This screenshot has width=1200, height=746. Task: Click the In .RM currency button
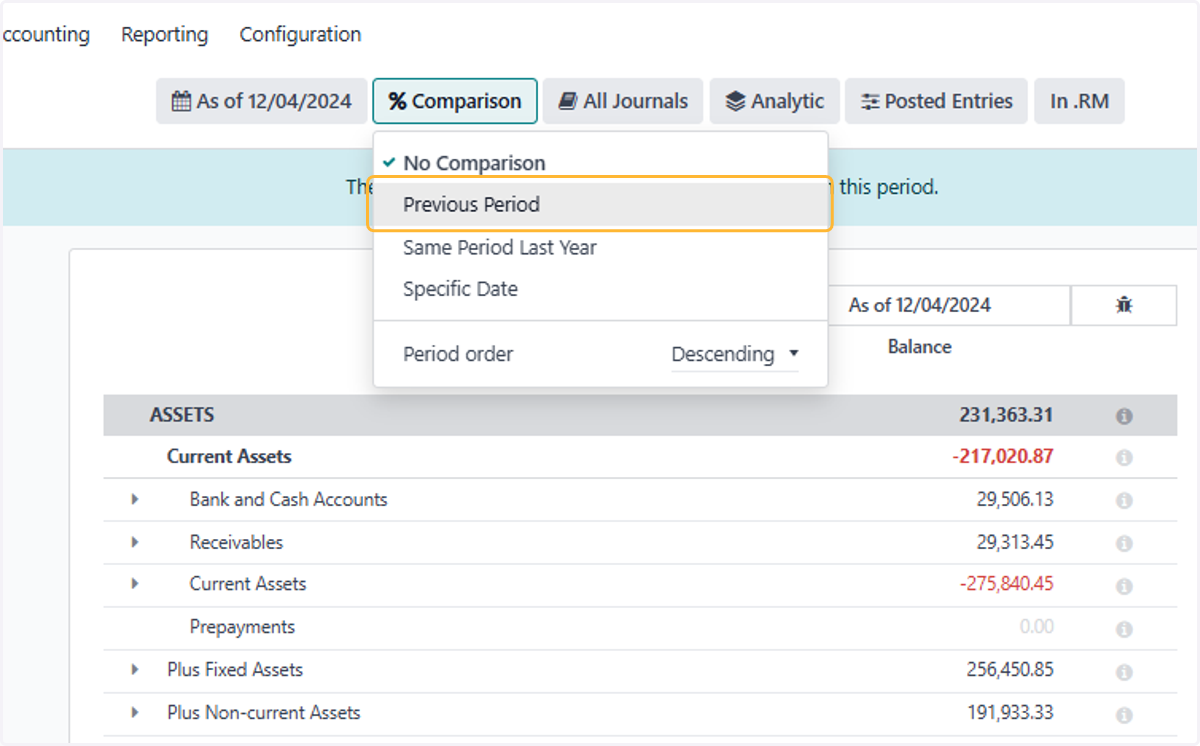pos(1079,101)
